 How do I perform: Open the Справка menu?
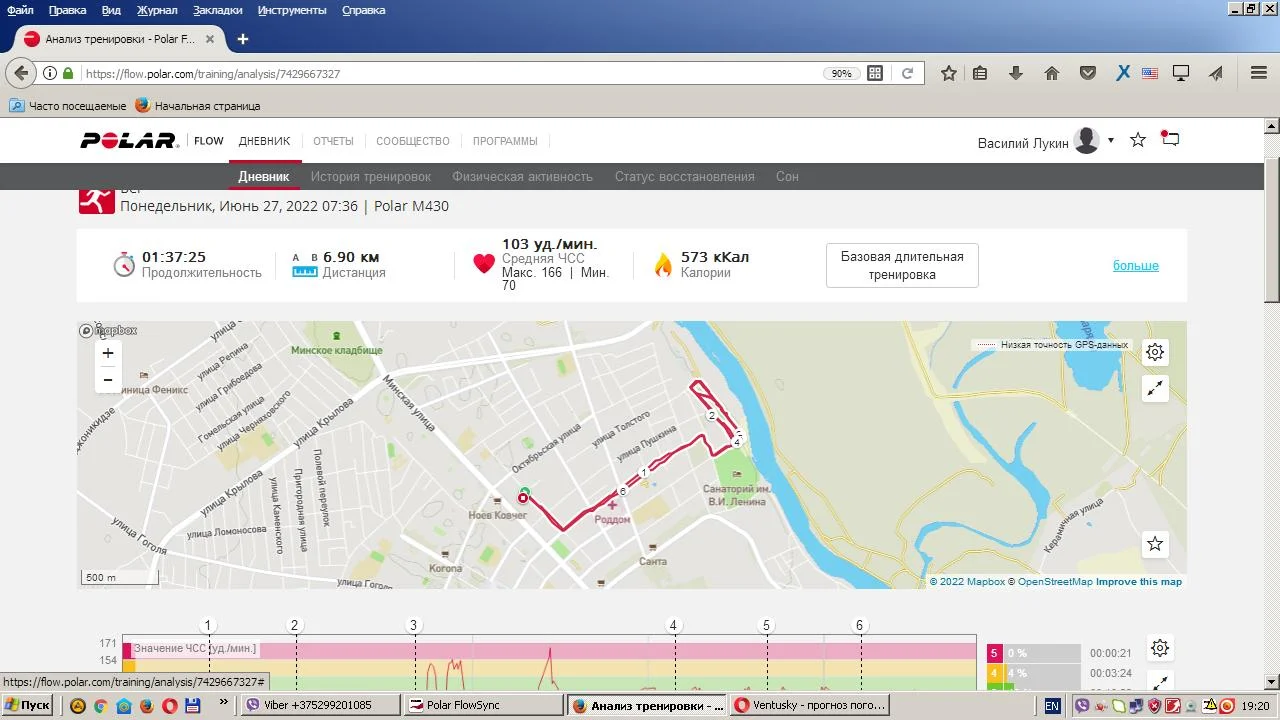coord(364,10)
